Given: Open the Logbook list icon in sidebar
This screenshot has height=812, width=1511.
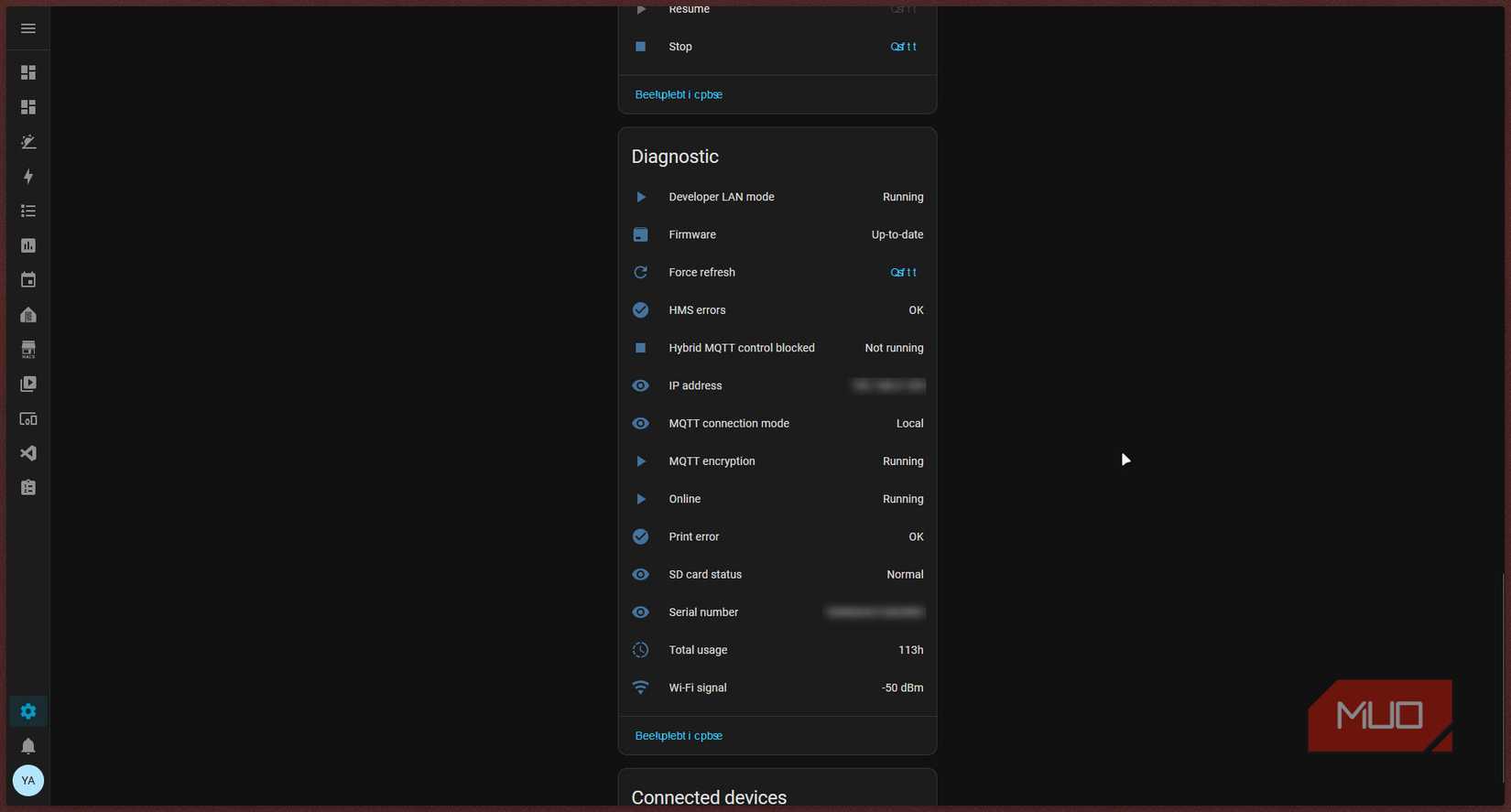Looking at the screenshot, I should tap(28, 211).
